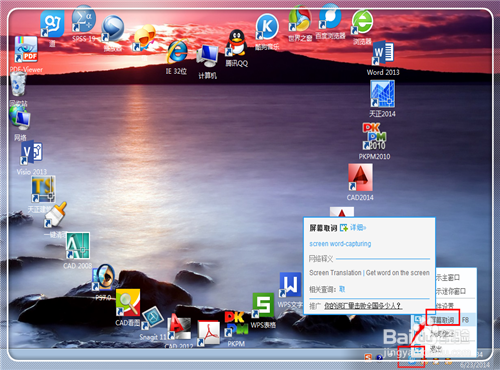Image resolution: width=500 pixels, height=370 pixels.
Task: Open the Kugou music K icon
Action: 267,27
